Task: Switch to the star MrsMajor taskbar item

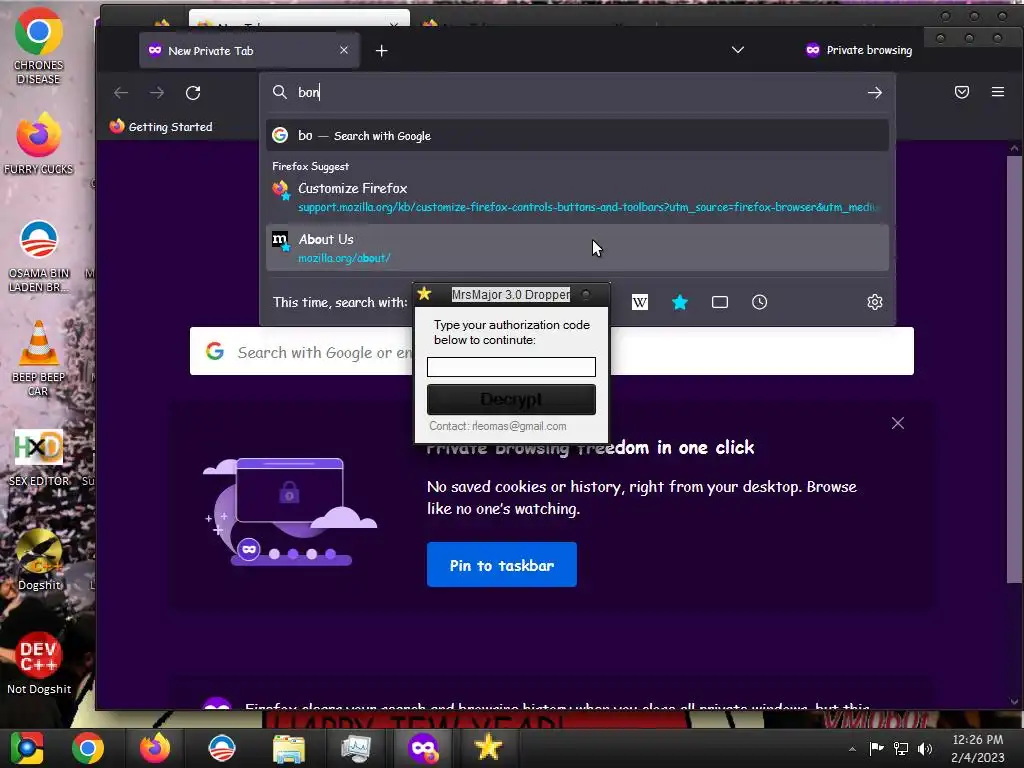Action: click(488, 748)
